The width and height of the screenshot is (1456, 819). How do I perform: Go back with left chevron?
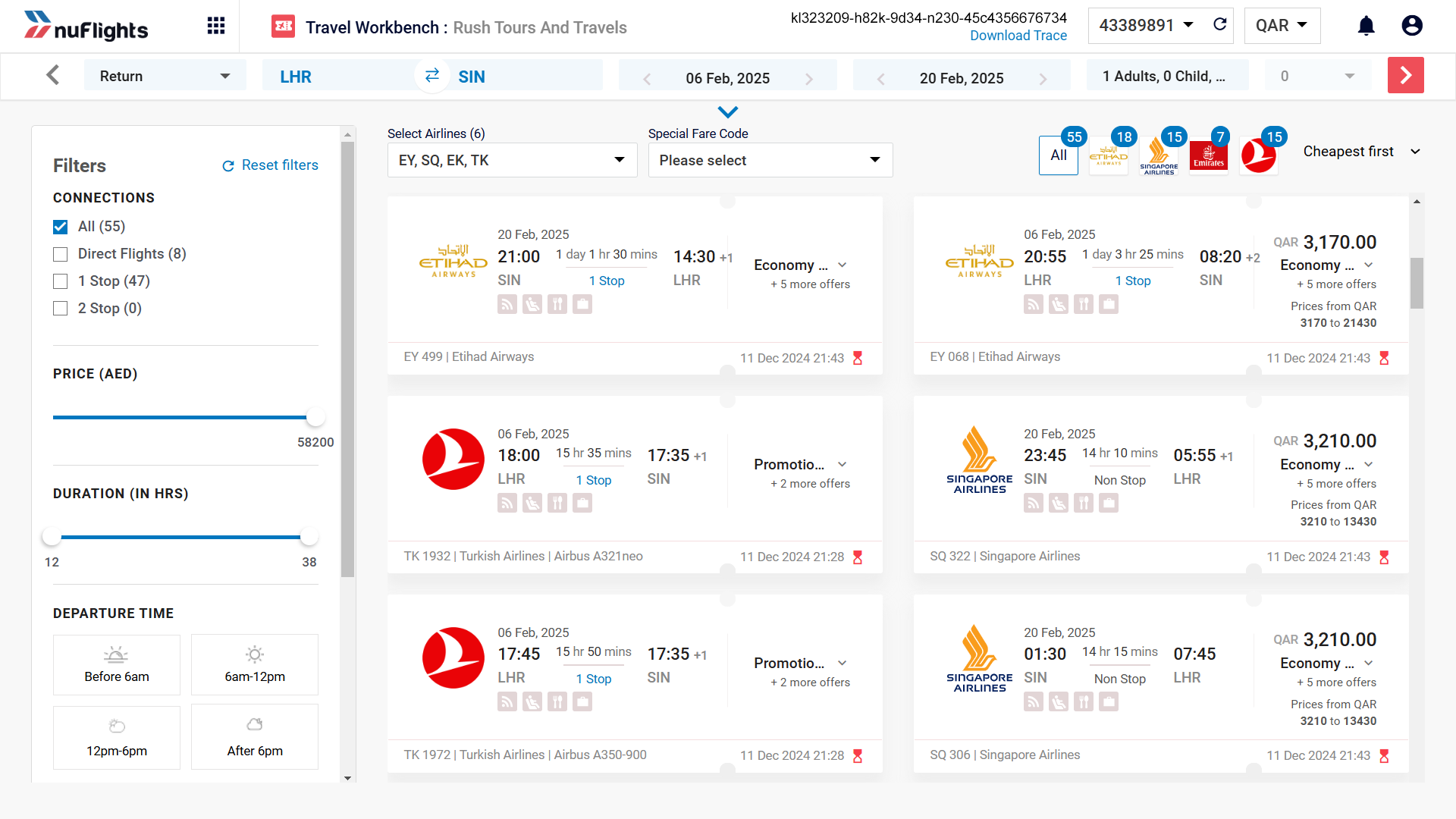(52, 75)
